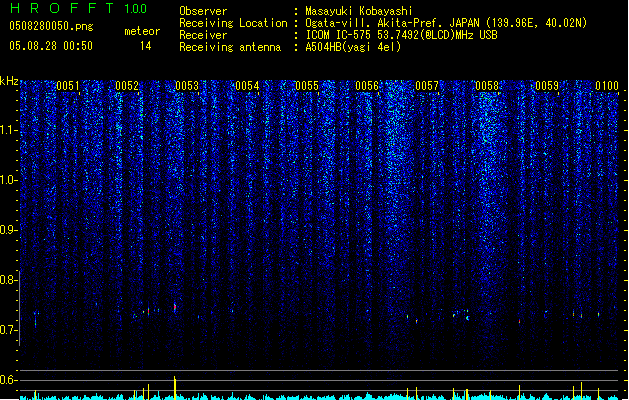Click the 0.6 kHz axis label

tap(8, 380)
